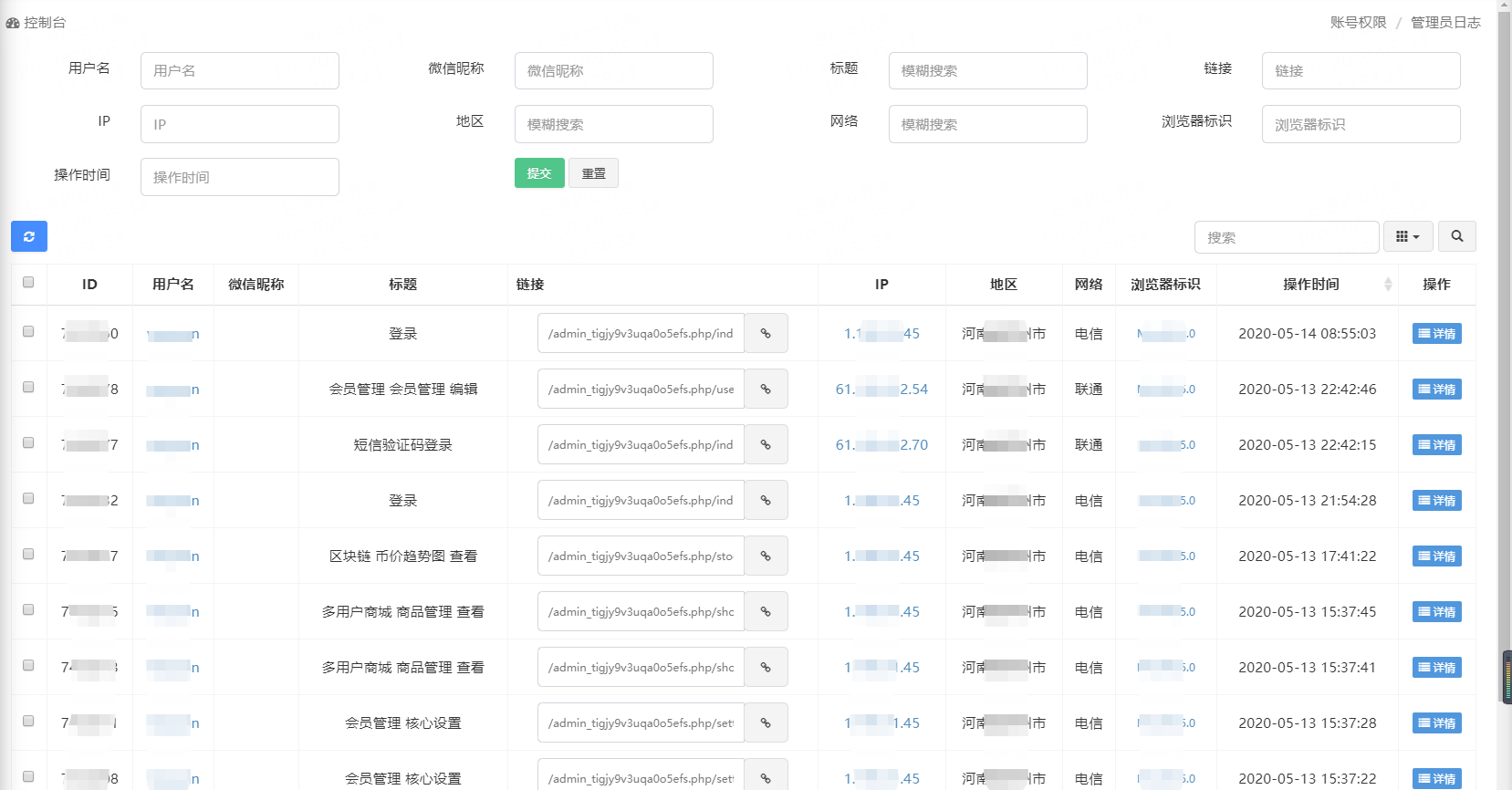Click the search magnifier icon button
The height and width of the screenshot is (790, 1512).
1457,236
